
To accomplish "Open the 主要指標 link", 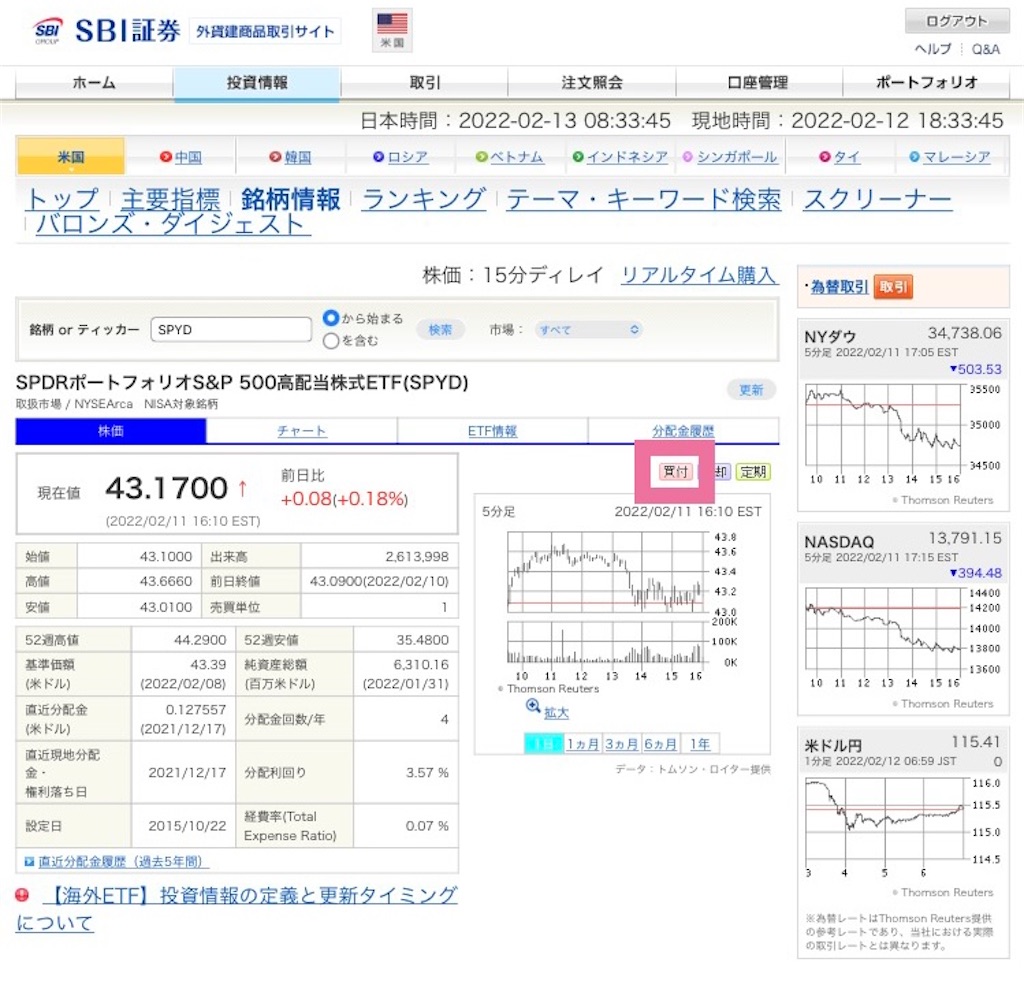I will click(x=170, y=199).
